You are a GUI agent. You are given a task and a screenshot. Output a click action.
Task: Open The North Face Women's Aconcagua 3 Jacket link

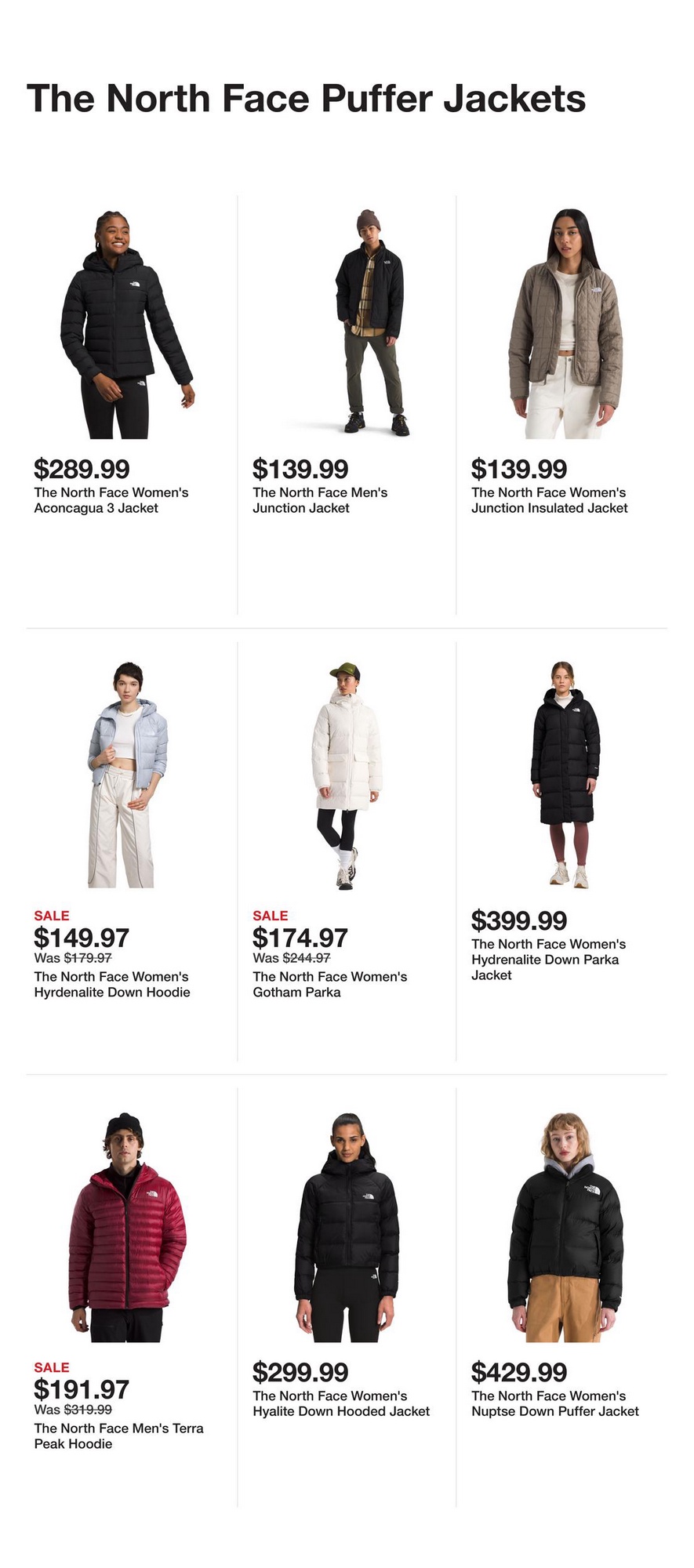coord(111,500)
